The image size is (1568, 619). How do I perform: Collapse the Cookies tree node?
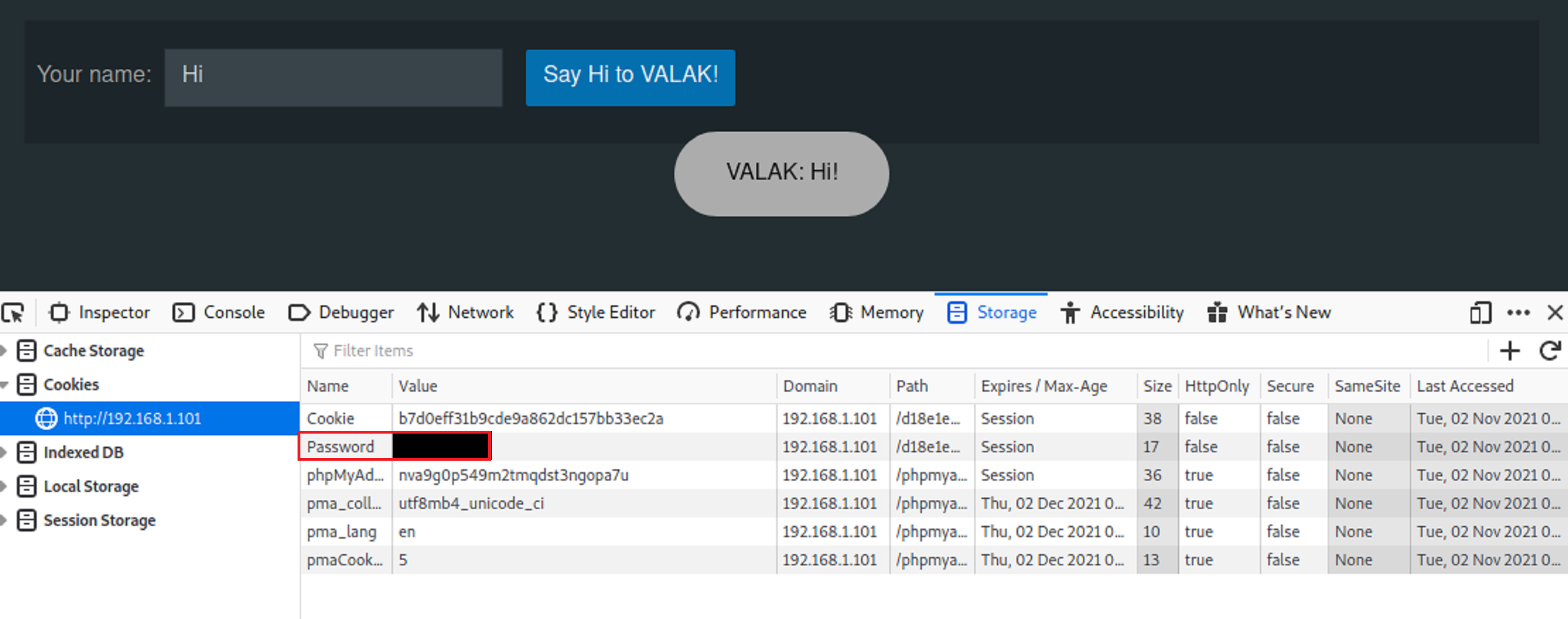(5, 384)
